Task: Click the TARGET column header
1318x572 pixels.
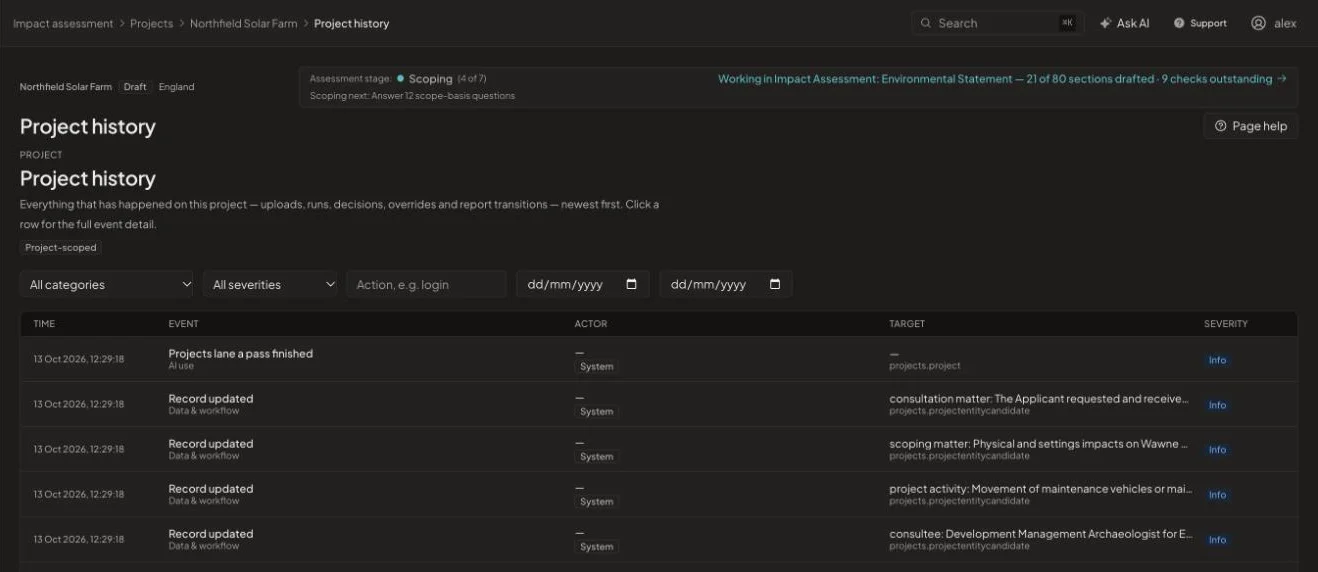Action: [x=907, y=324]
